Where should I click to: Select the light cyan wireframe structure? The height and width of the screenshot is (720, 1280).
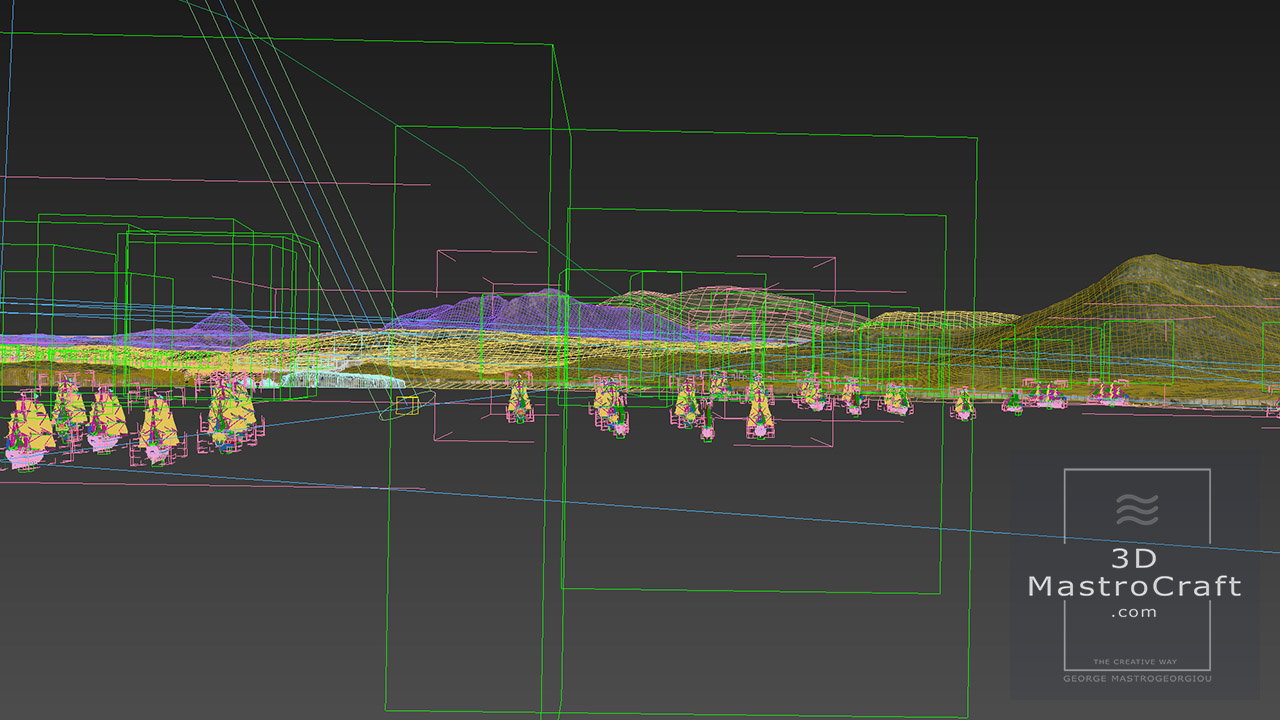point(340,380)
